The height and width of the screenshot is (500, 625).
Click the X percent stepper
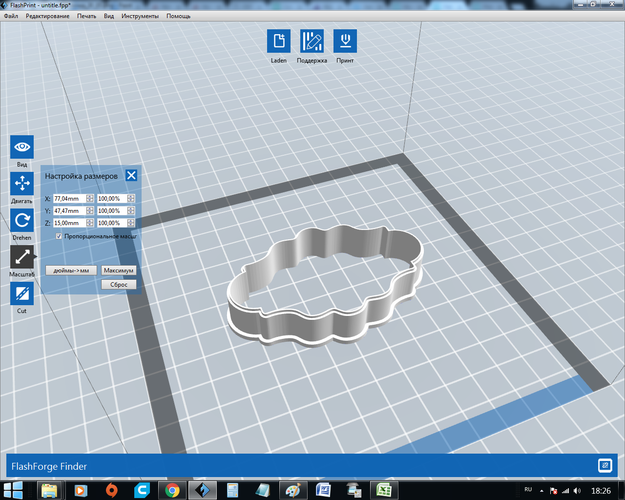tap(131, 199)
